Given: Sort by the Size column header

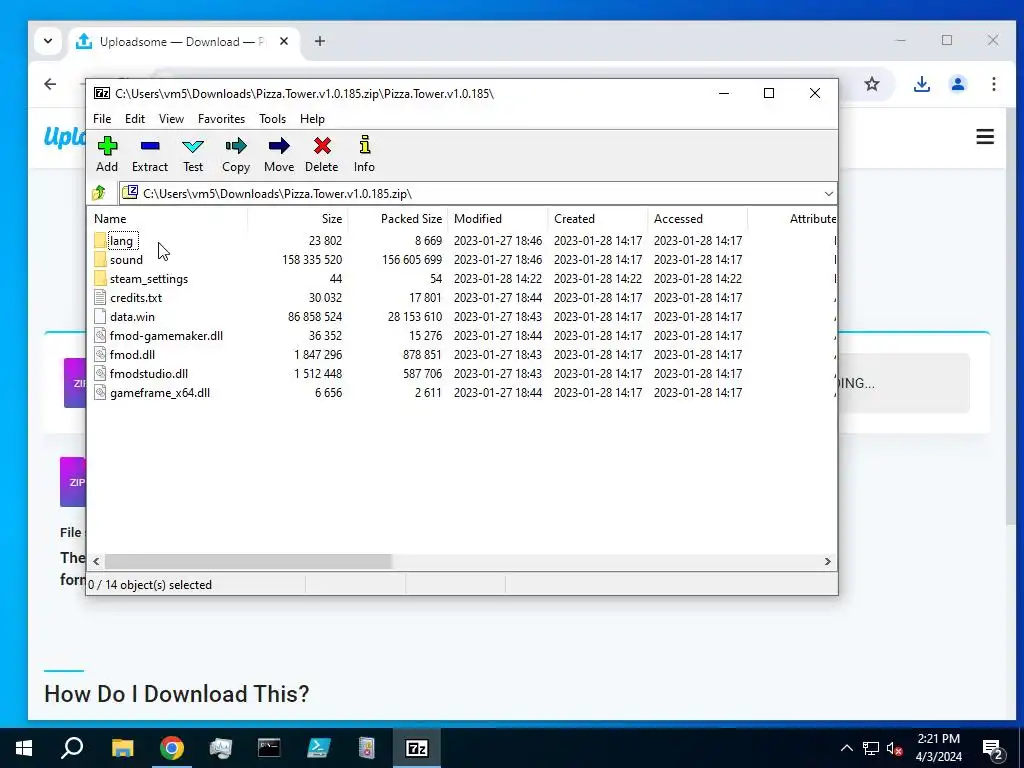Looking at the screenshot, I should pos(297,219).
